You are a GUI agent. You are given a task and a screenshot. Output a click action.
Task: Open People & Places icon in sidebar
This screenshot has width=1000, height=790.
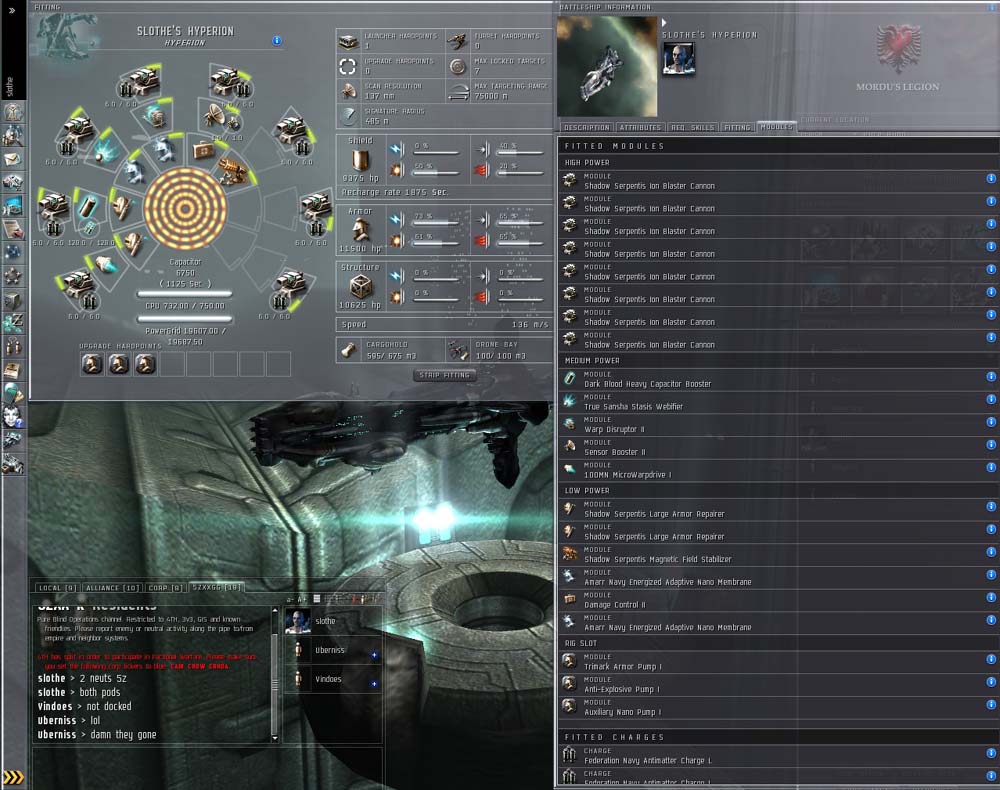[13, 135]
